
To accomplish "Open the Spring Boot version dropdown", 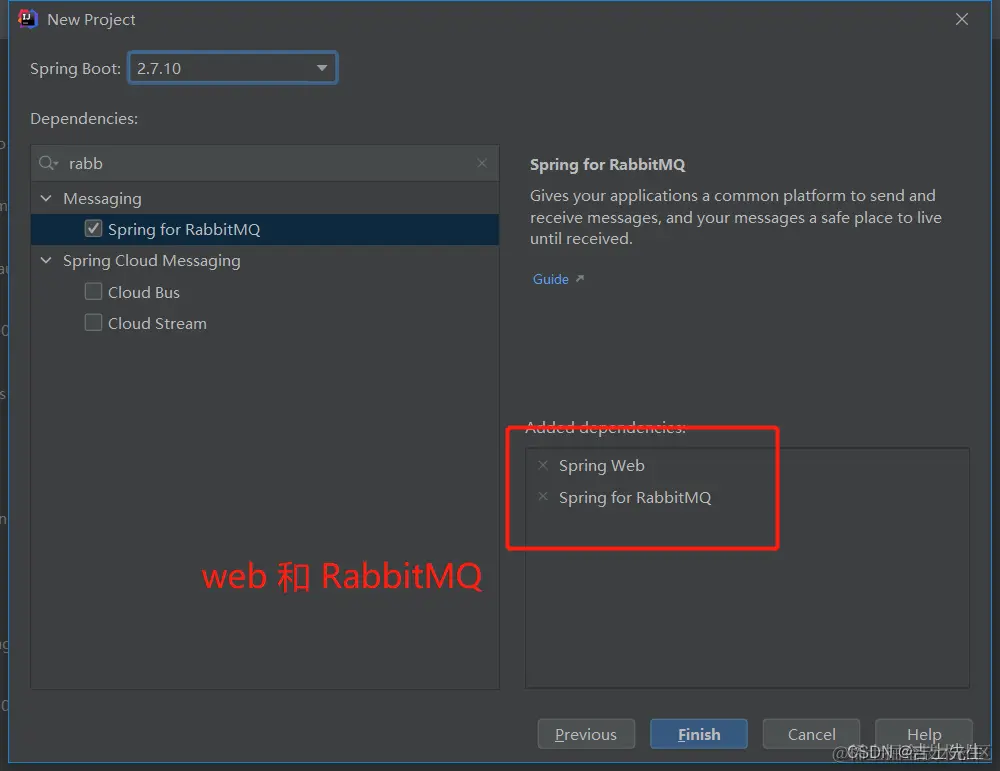I will pos(233,68).
